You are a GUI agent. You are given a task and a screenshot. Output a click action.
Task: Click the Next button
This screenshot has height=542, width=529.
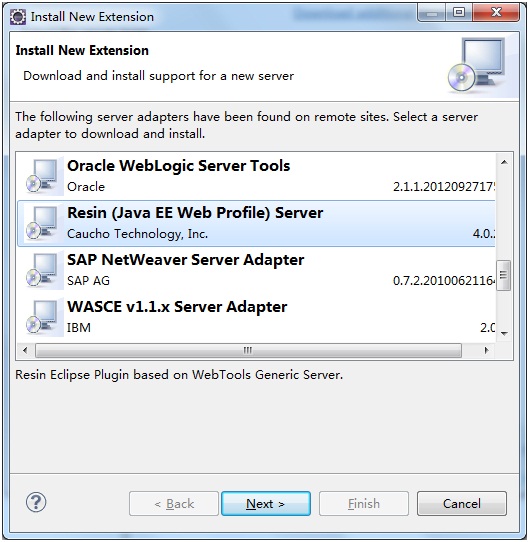pyautogui.click(x=266, y=504)
